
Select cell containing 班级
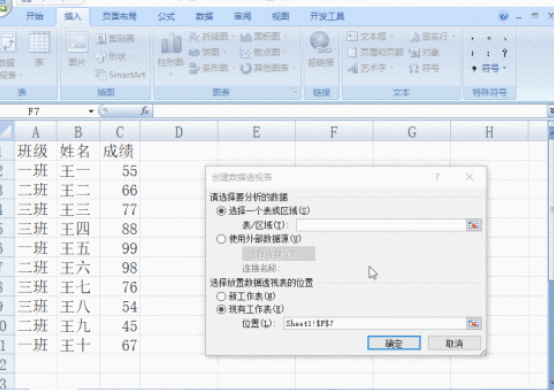[x=35, y=151]
